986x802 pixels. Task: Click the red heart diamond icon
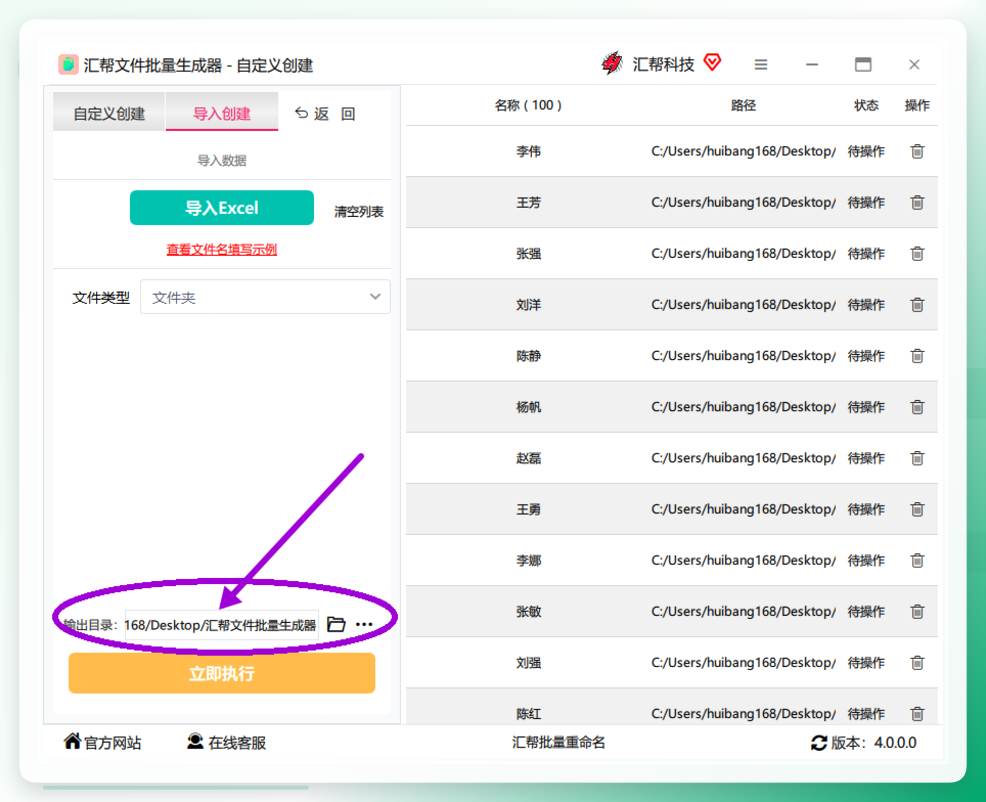(x=712, y=62)
